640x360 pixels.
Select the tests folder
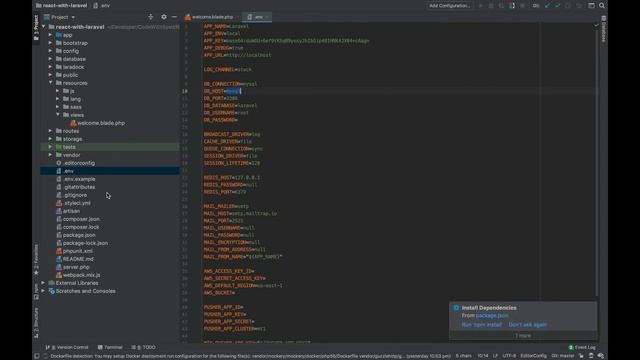pos(69,147)
